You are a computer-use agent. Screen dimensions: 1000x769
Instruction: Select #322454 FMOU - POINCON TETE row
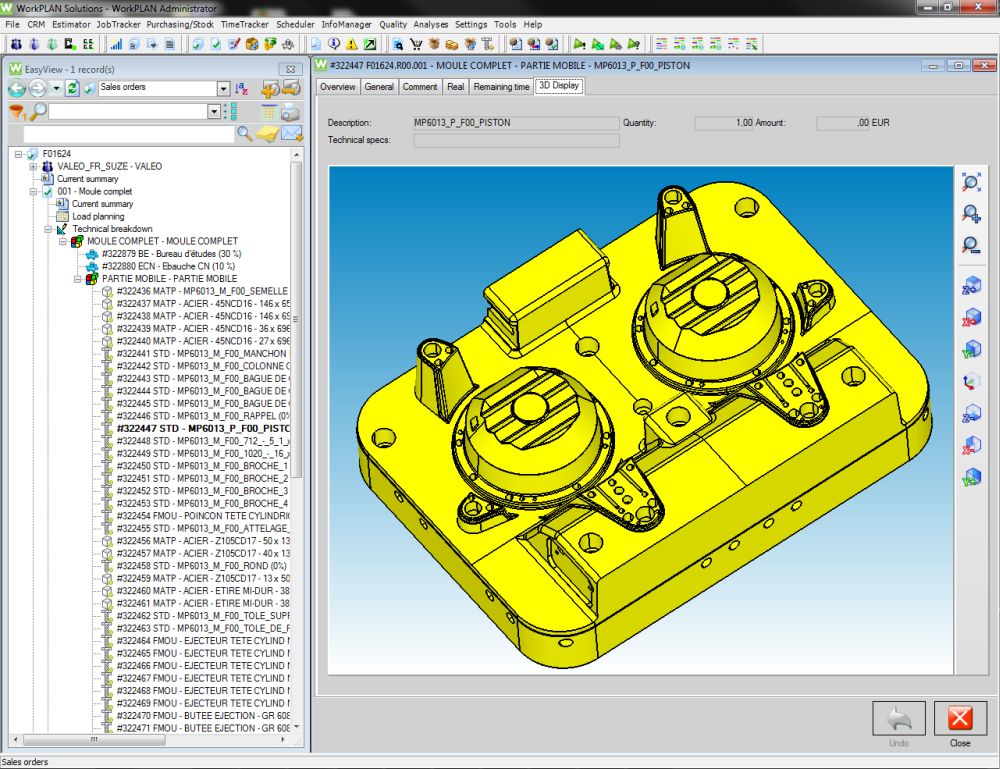203,516
